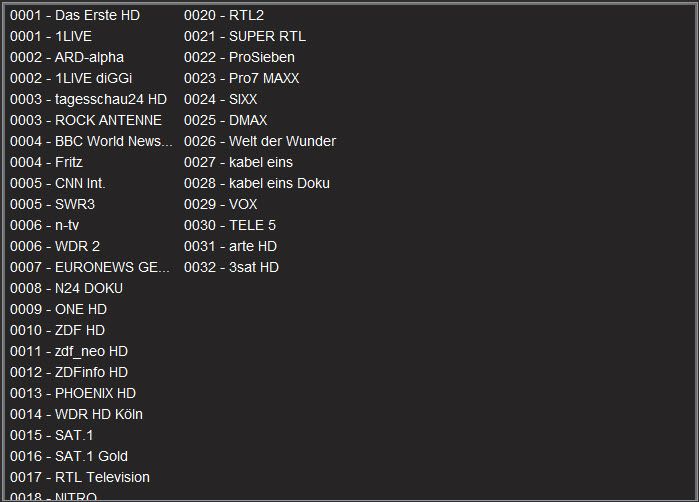Image resolution: width=699 pixels, height=502 pixels.
Task: Choose 1LIVE diGGi from the list
Action: click(71, 78)
